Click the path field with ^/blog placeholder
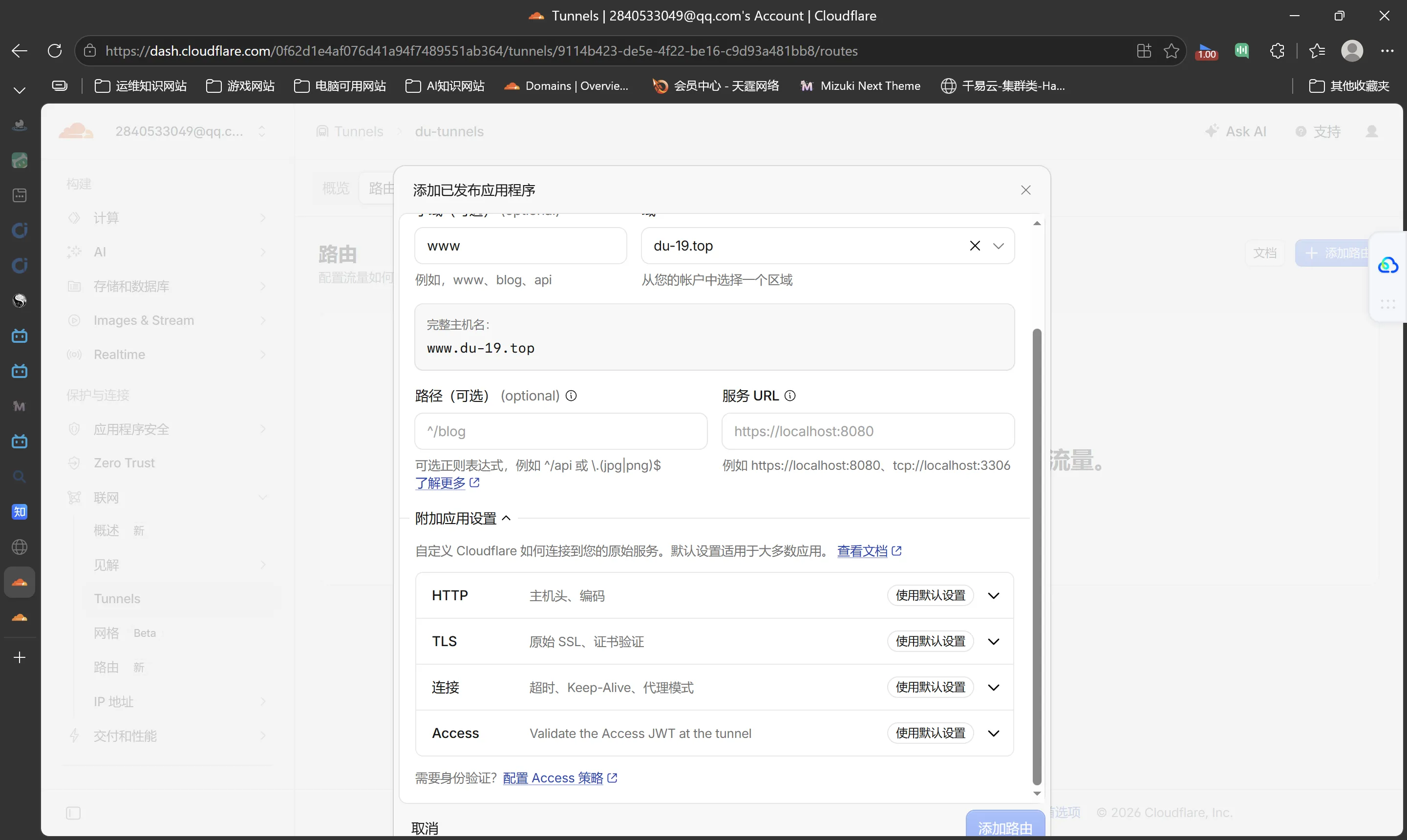 click(560, 431)
